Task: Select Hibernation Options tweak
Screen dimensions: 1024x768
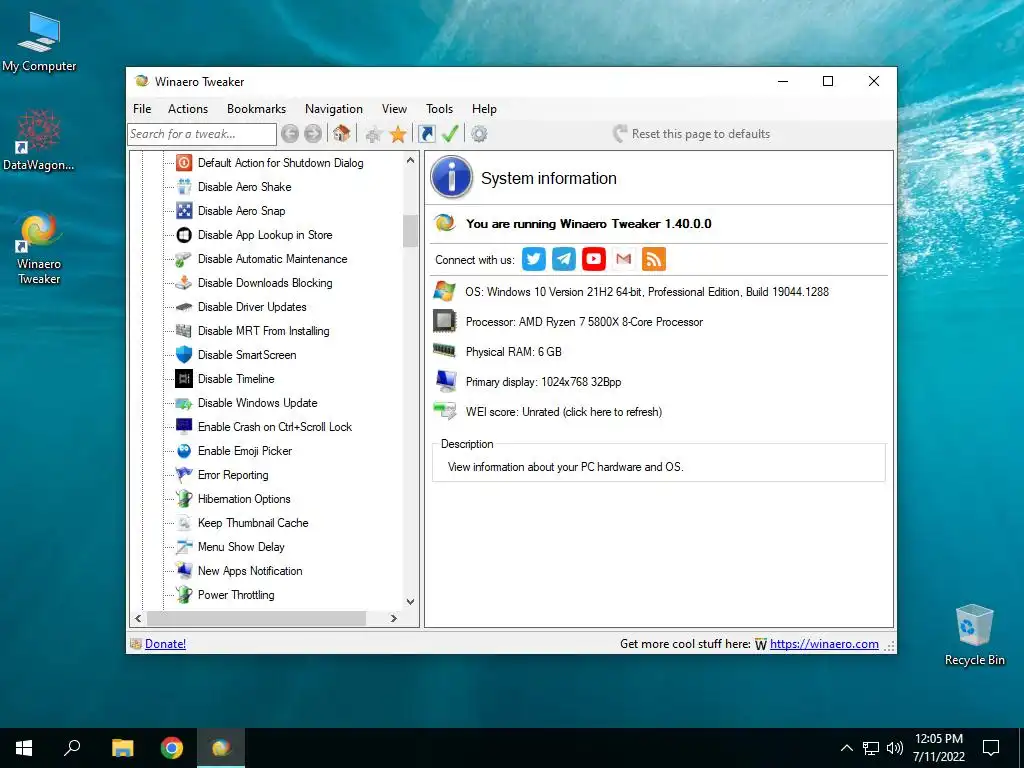Action: (244, 499)
